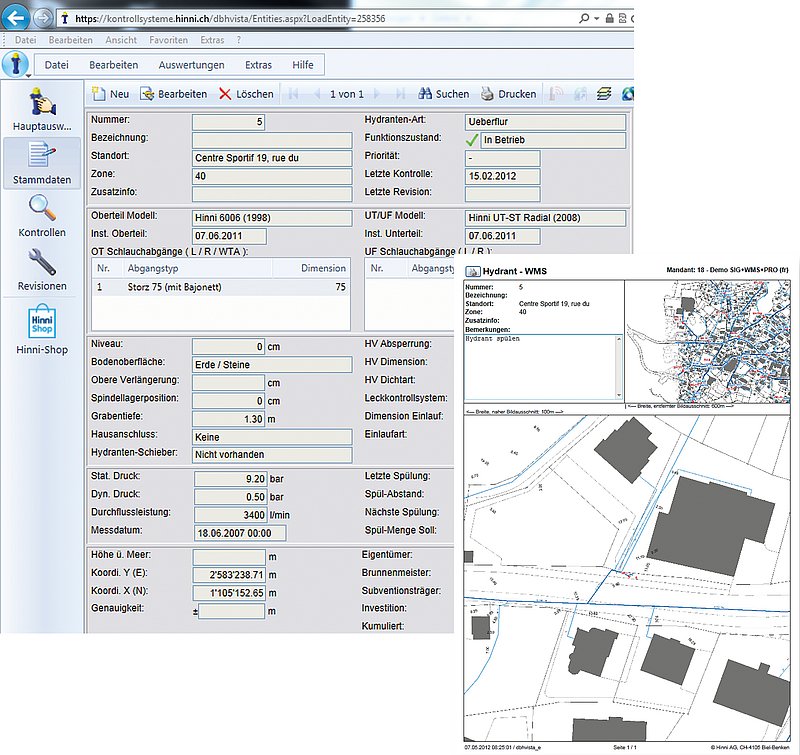Click the green check beside In Betrieb
Image resolution: width=800 pixels, height=755 pixels.
[472, 140]
